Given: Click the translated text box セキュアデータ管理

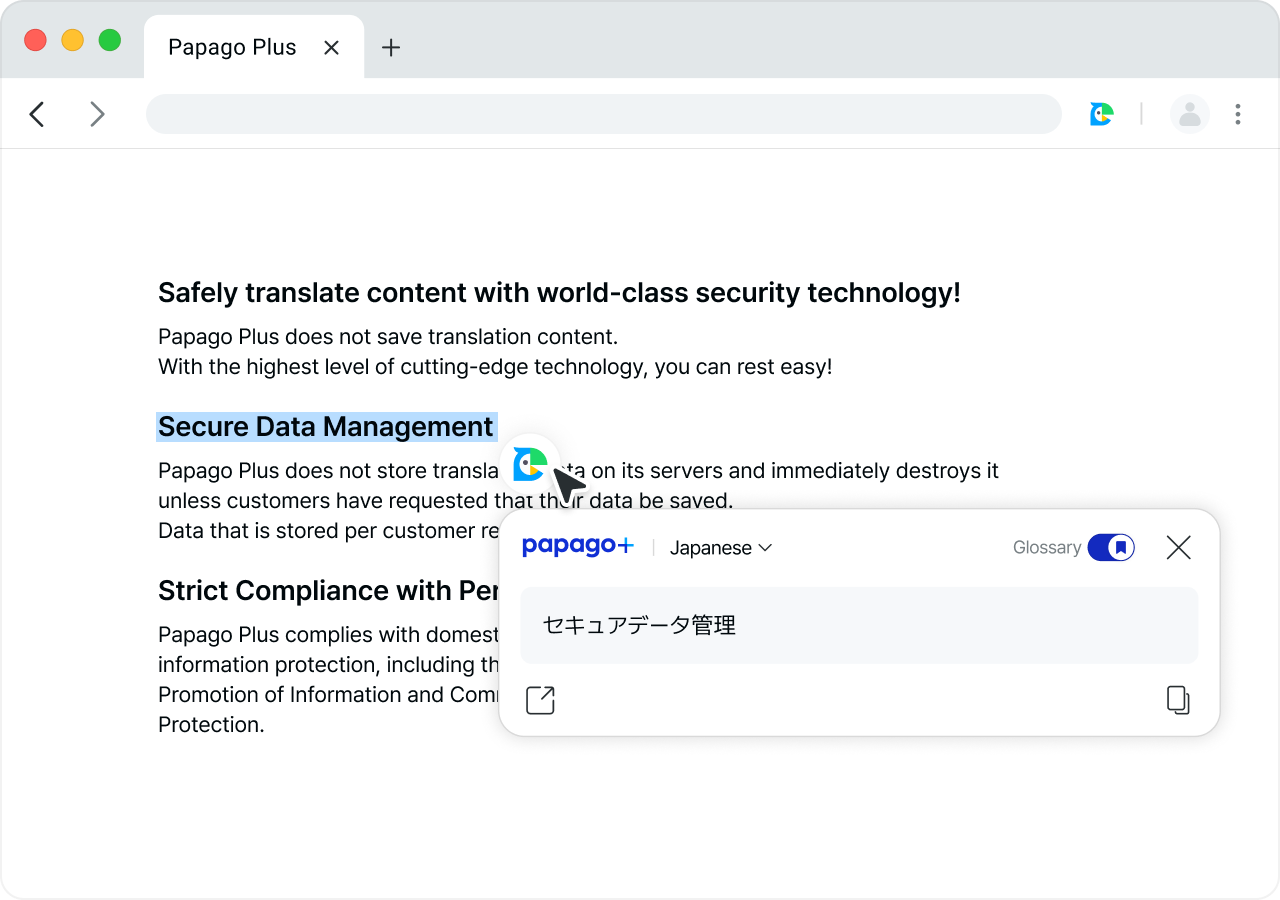Looking at the screenshot, I should pos(858,625).
